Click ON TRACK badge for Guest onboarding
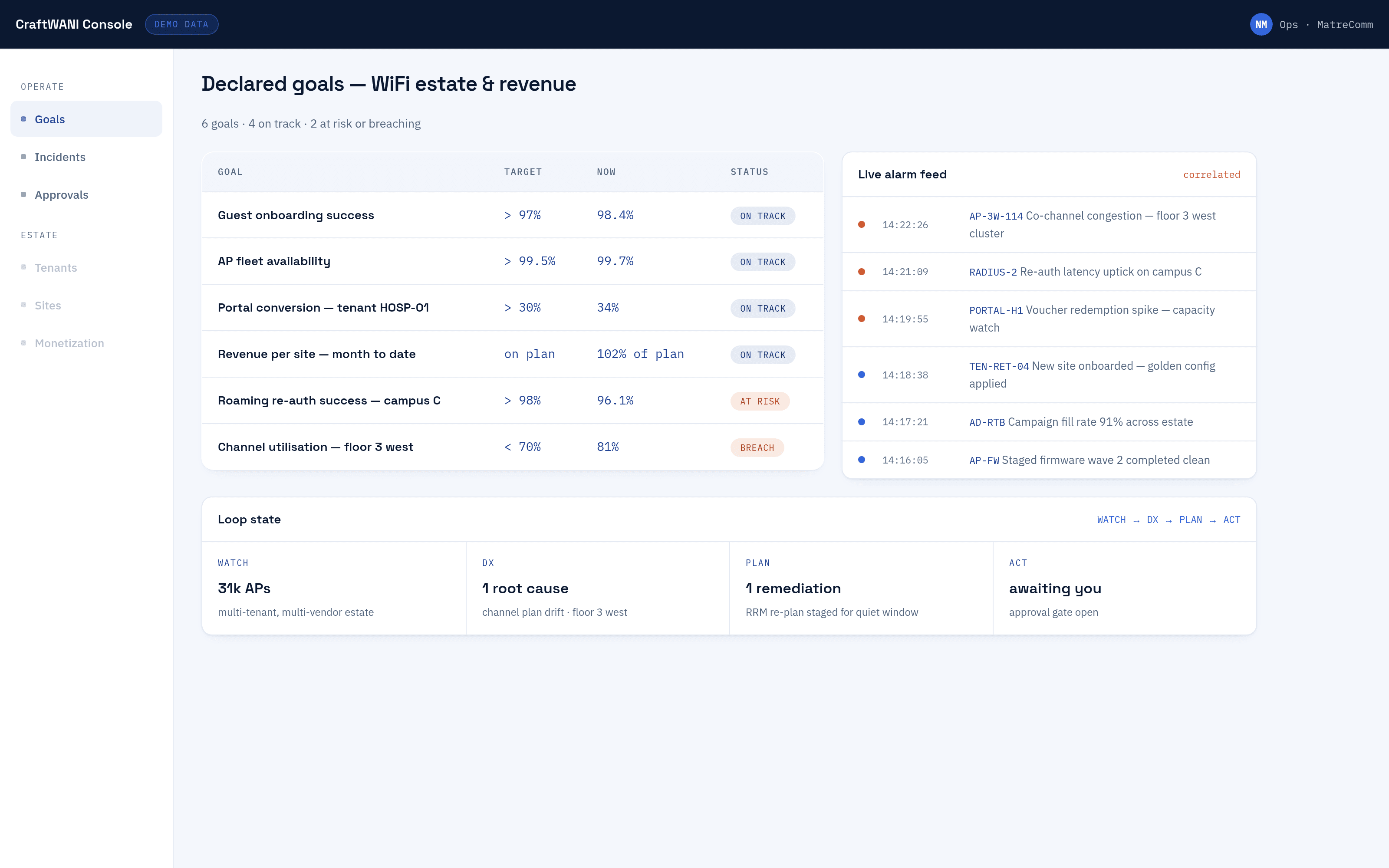 762,216
